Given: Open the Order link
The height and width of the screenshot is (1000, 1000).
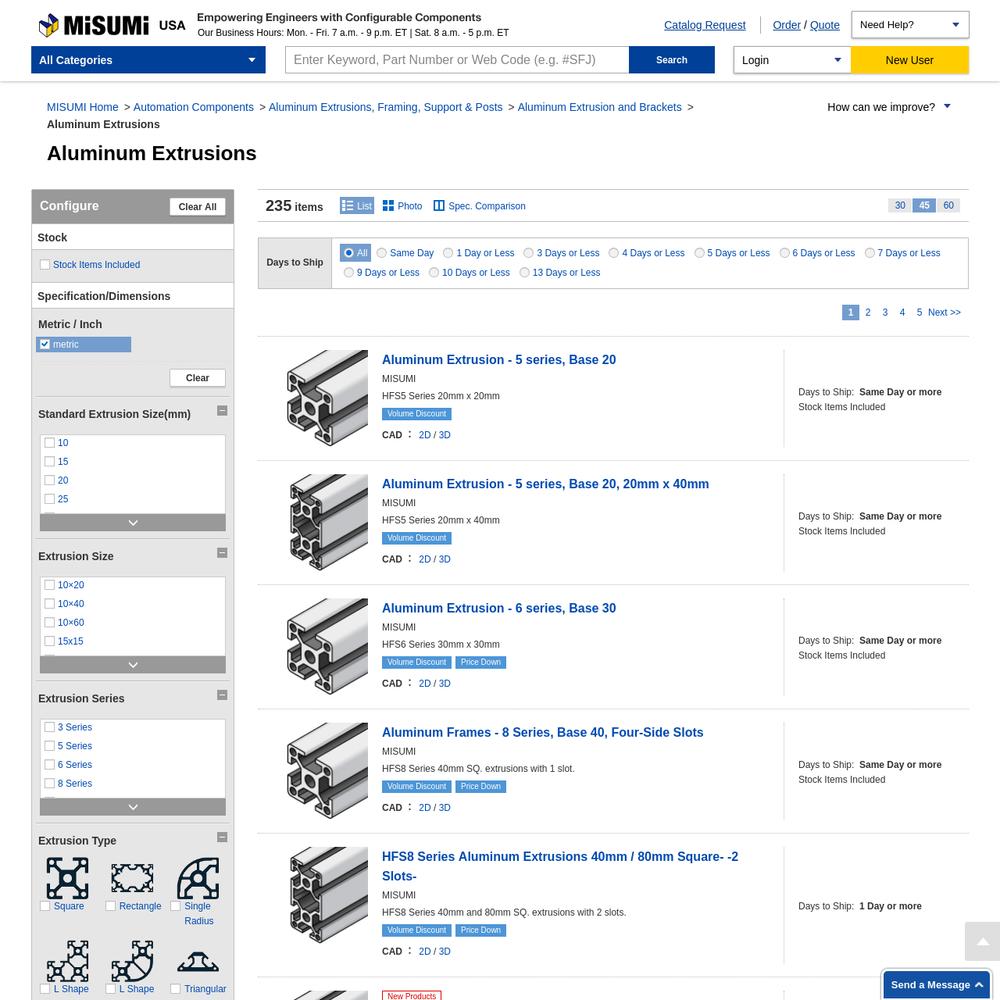Looking at the screenshot, I should pos(786,25).
